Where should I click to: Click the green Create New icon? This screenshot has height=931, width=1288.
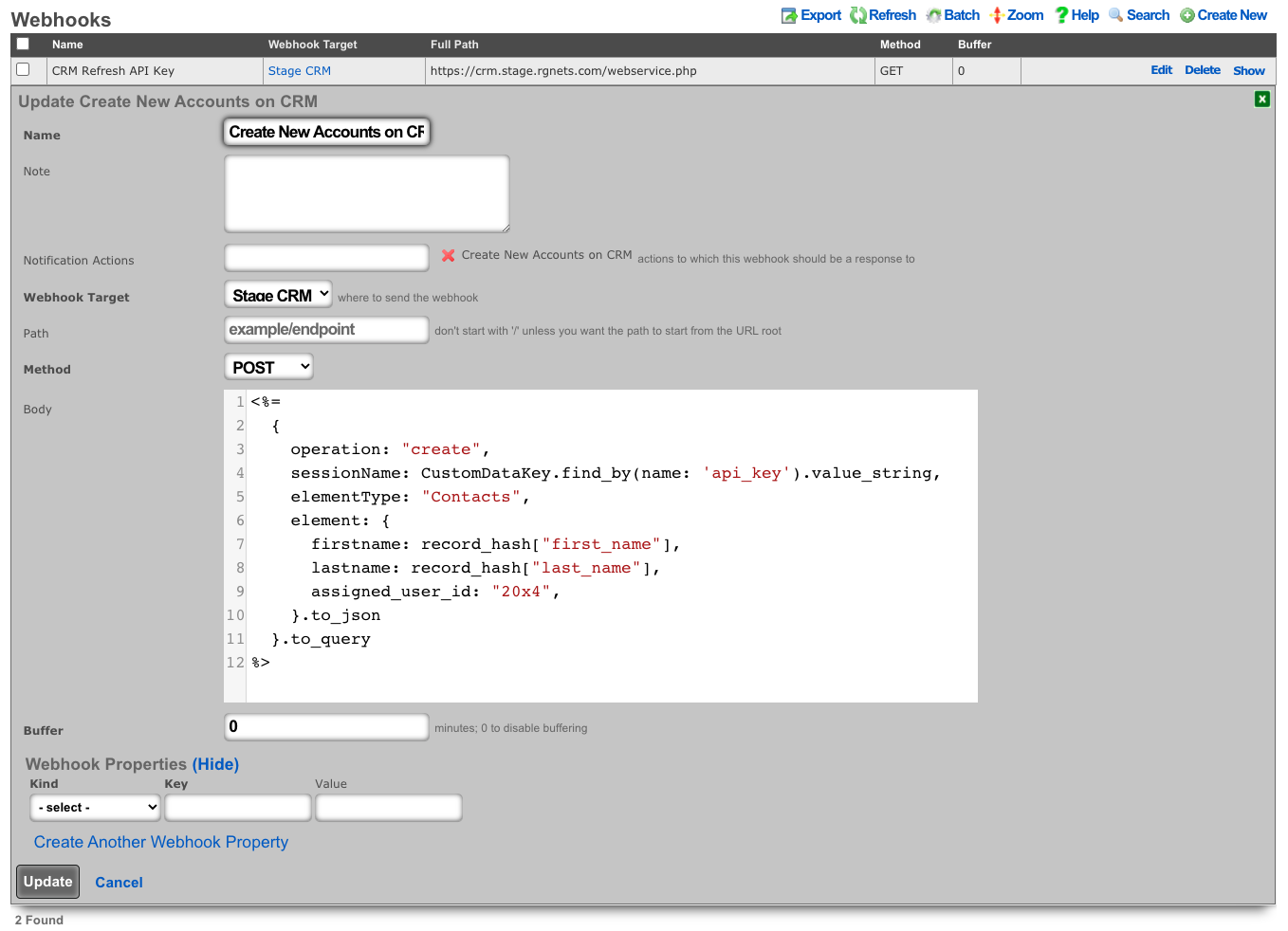(1187, 15)
